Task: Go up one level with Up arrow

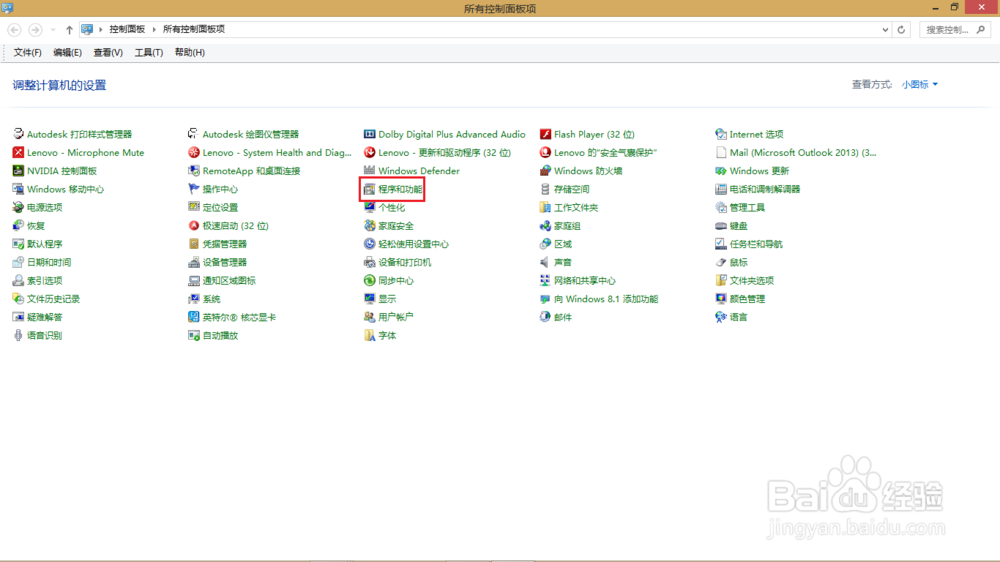Action: [x=69, y=29]
